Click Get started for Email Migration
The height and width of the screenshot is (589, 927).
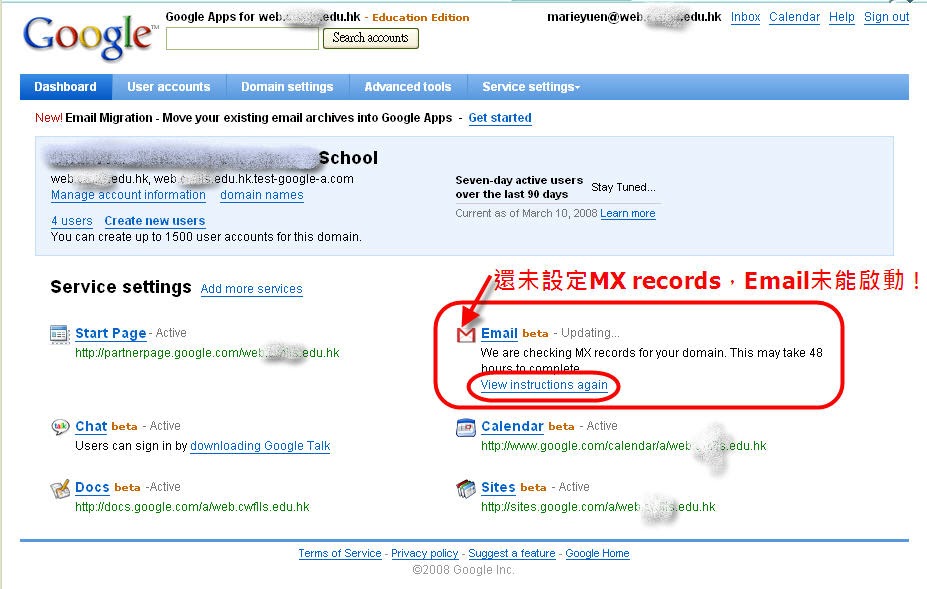[x=500, y=118]
